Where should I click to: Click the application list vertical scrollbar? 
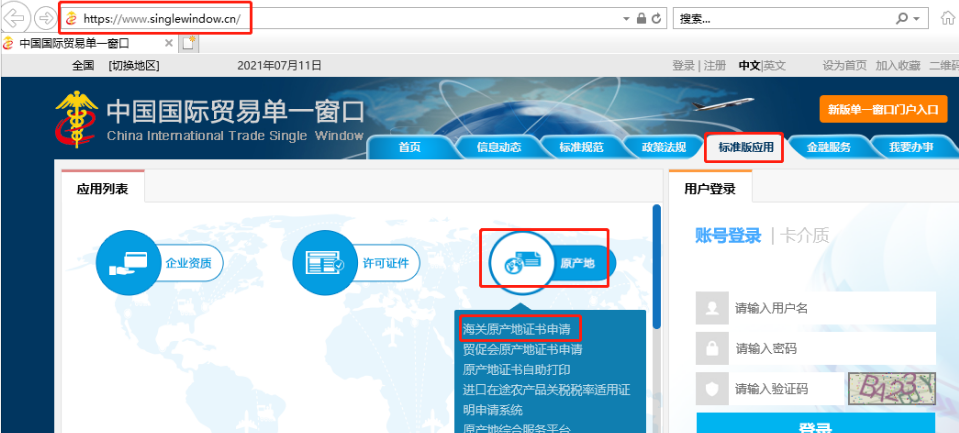click(x=656, y=266)
